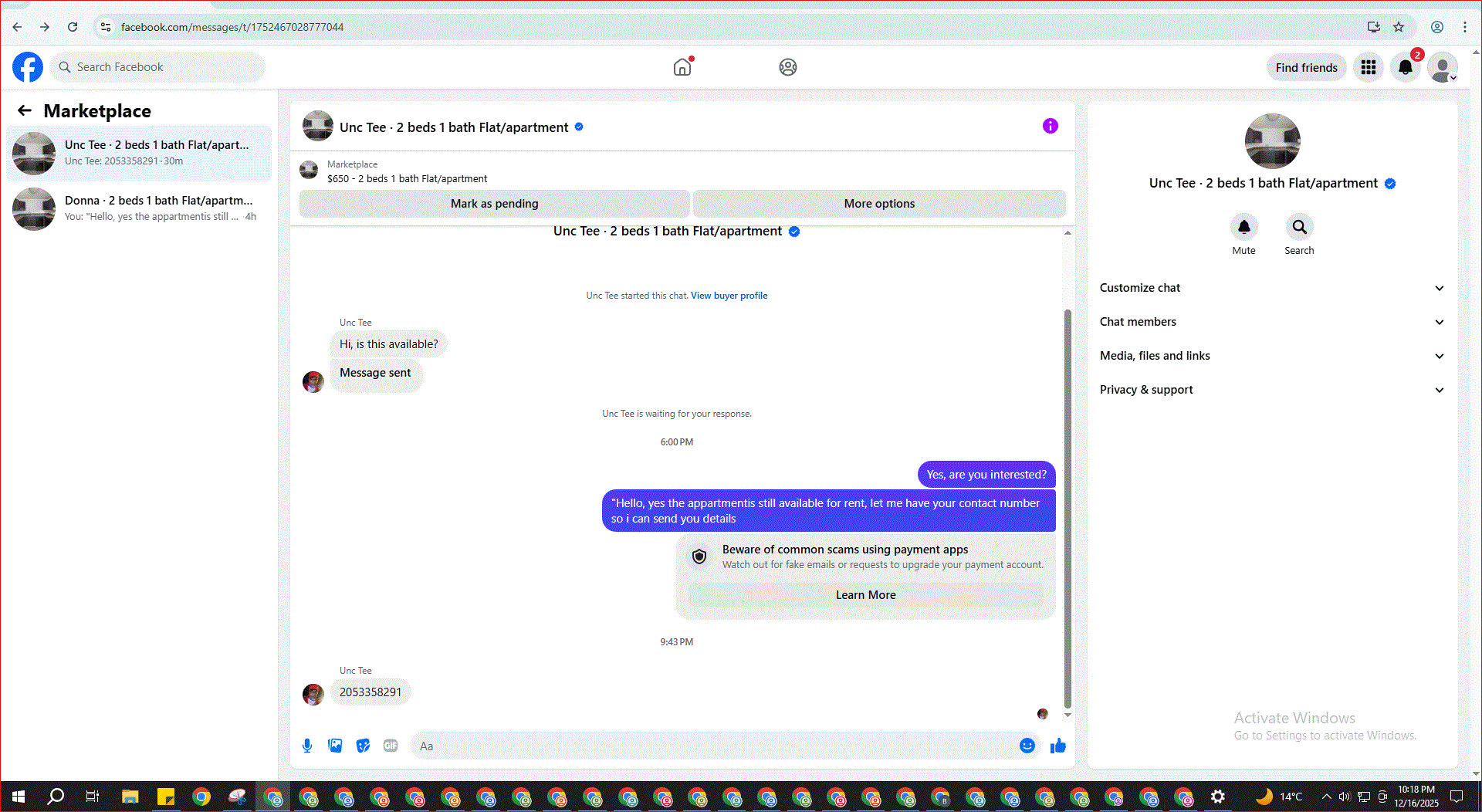This screenshot has height=812, width=1482.
Task: Mute this conversation with the bell icon
Action: click(x=1243, y=227)
